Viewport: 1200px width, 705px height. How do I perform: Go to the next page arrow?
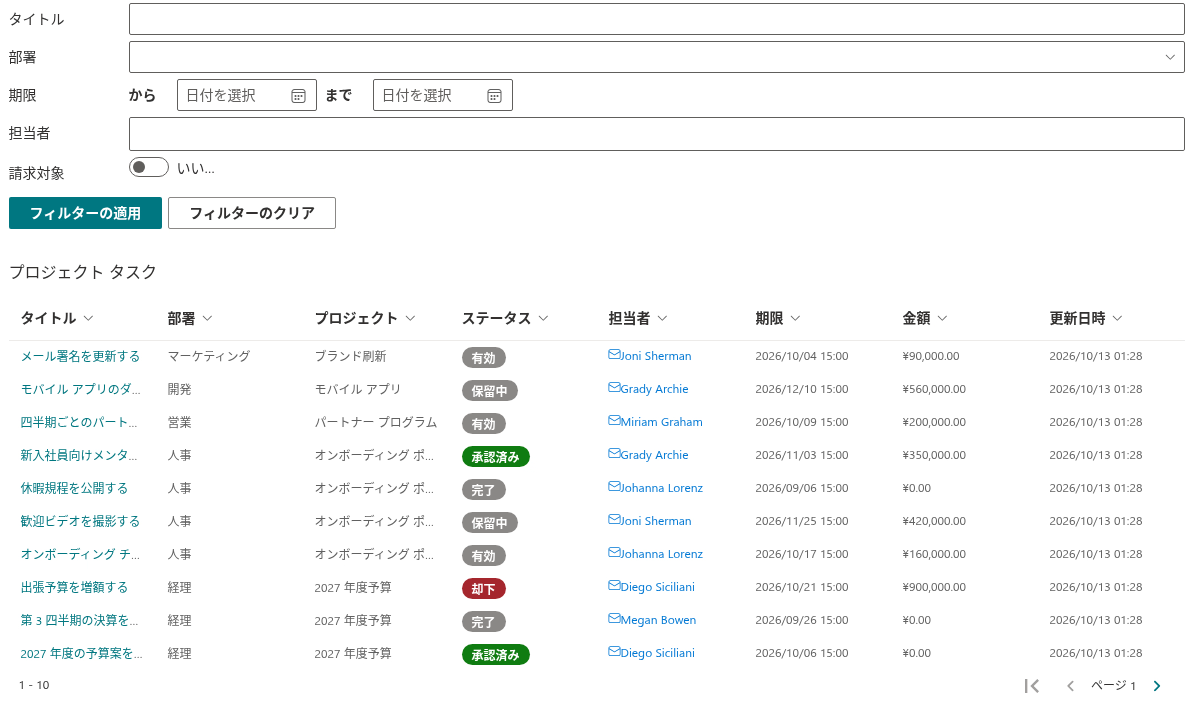[1157, 686]
